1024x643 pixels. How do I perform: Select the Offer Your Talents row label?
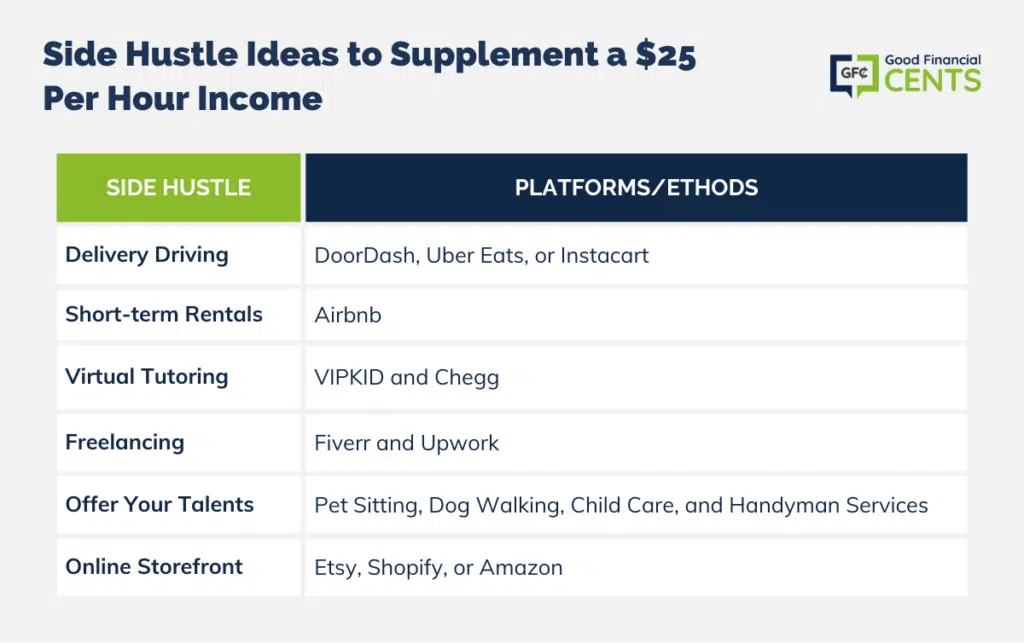159,505
